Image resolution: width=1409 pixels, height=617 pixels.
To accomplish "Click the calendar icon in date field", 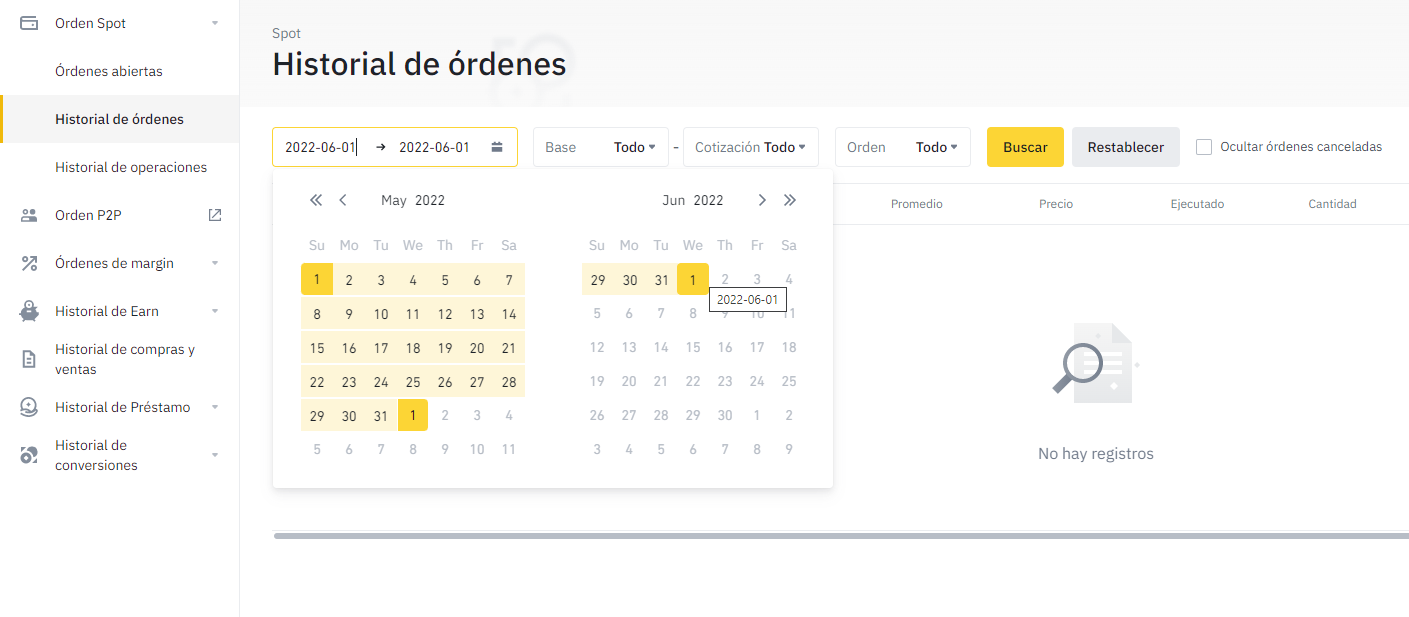I will [x=497, y=147].
